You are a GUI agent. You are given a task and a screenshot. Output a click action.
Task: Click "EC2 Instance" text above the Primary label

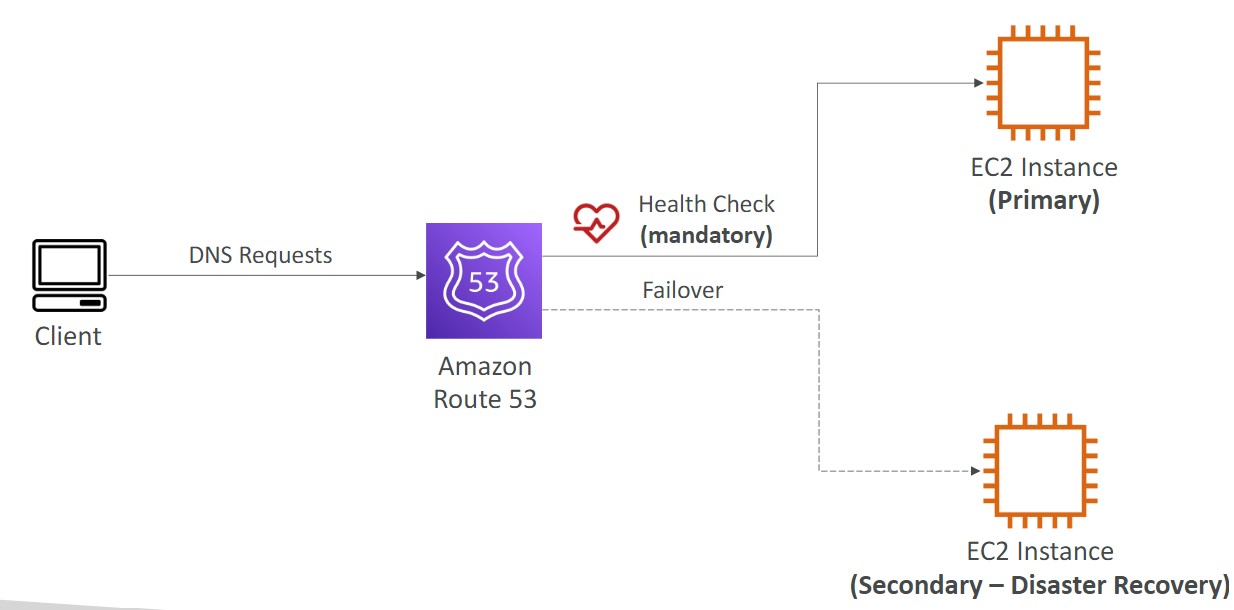1043,167
